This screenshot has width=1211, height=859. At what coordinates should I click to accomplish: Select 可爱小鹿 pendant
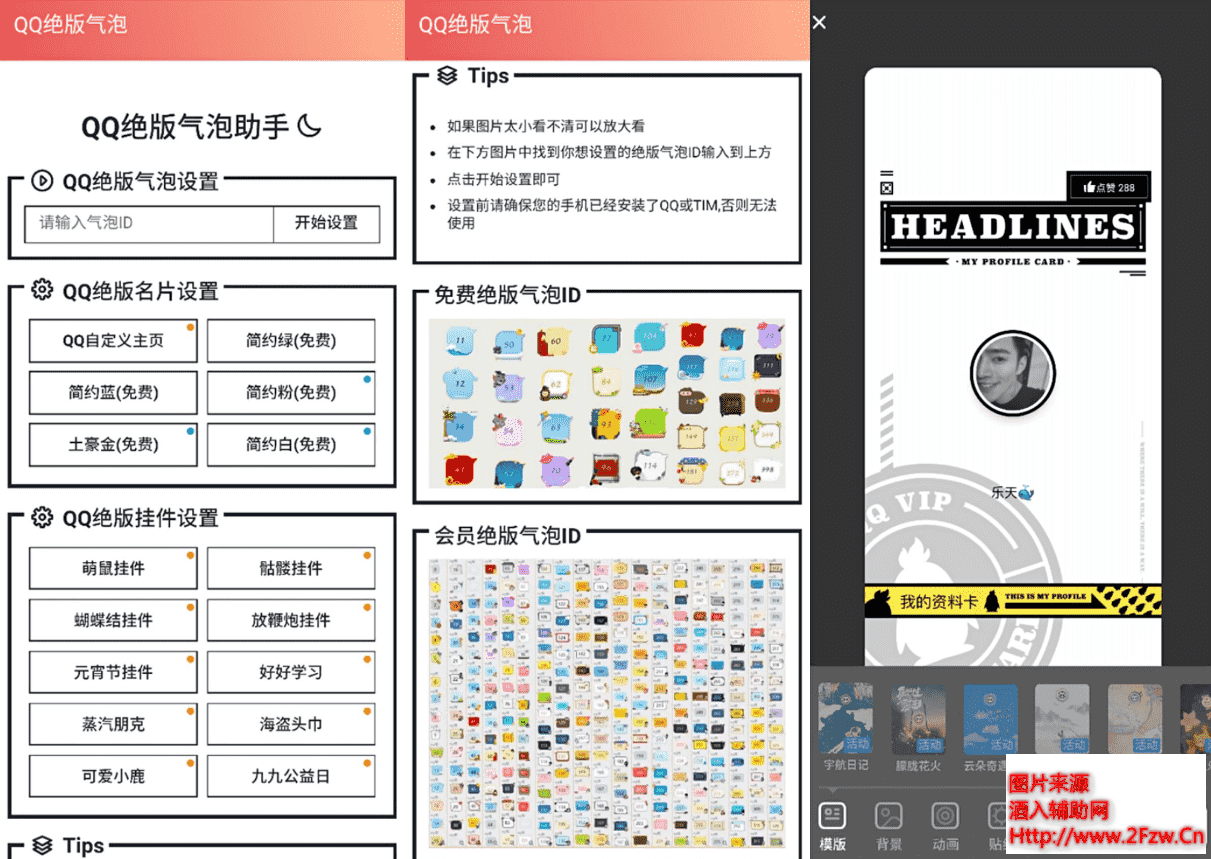[x=113, y=777]
